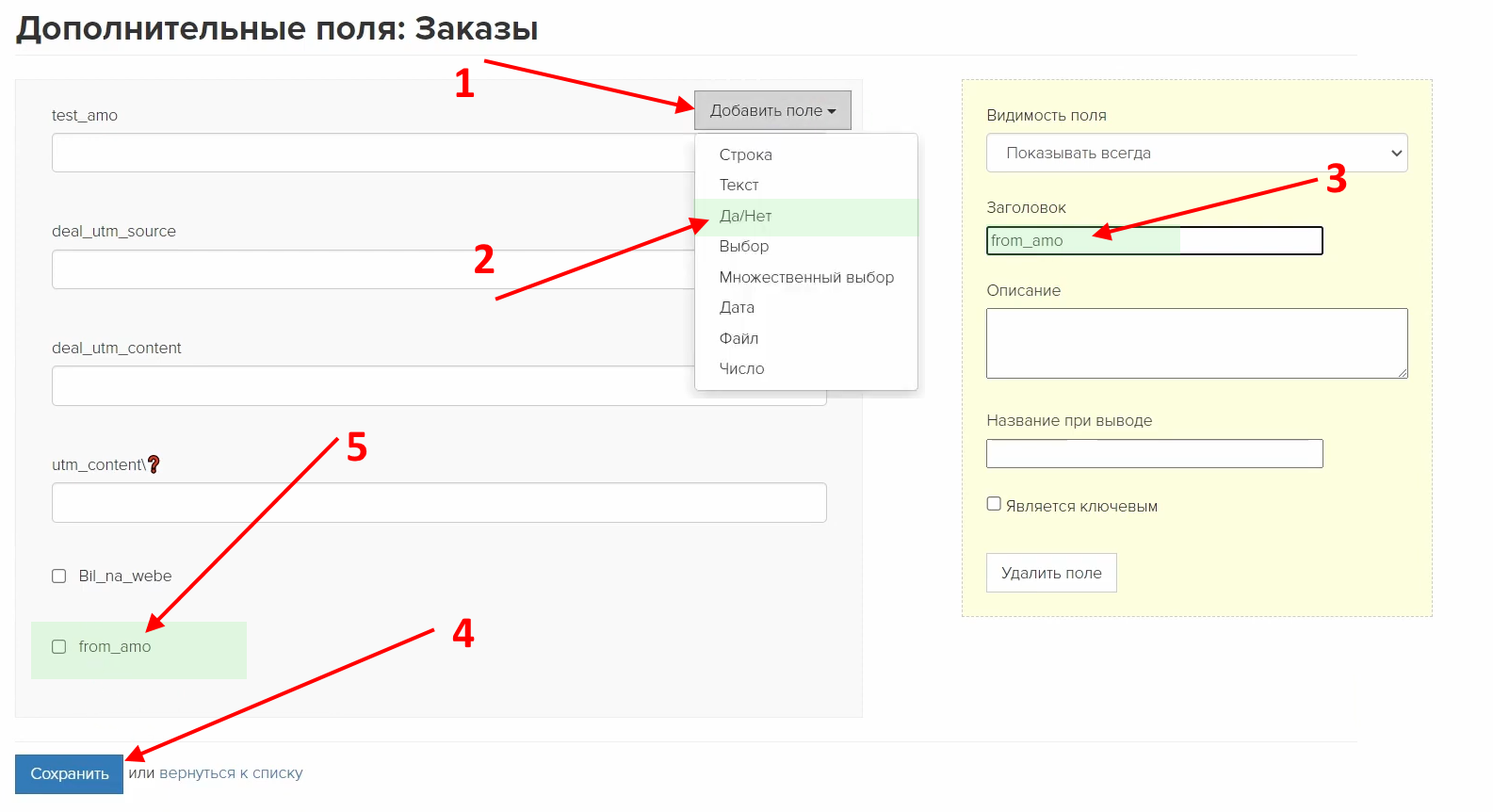1493x812 pixels.
Task: Click the 'Удалить поле' button
Action: pyautogui.click(x=1051, y=573)
